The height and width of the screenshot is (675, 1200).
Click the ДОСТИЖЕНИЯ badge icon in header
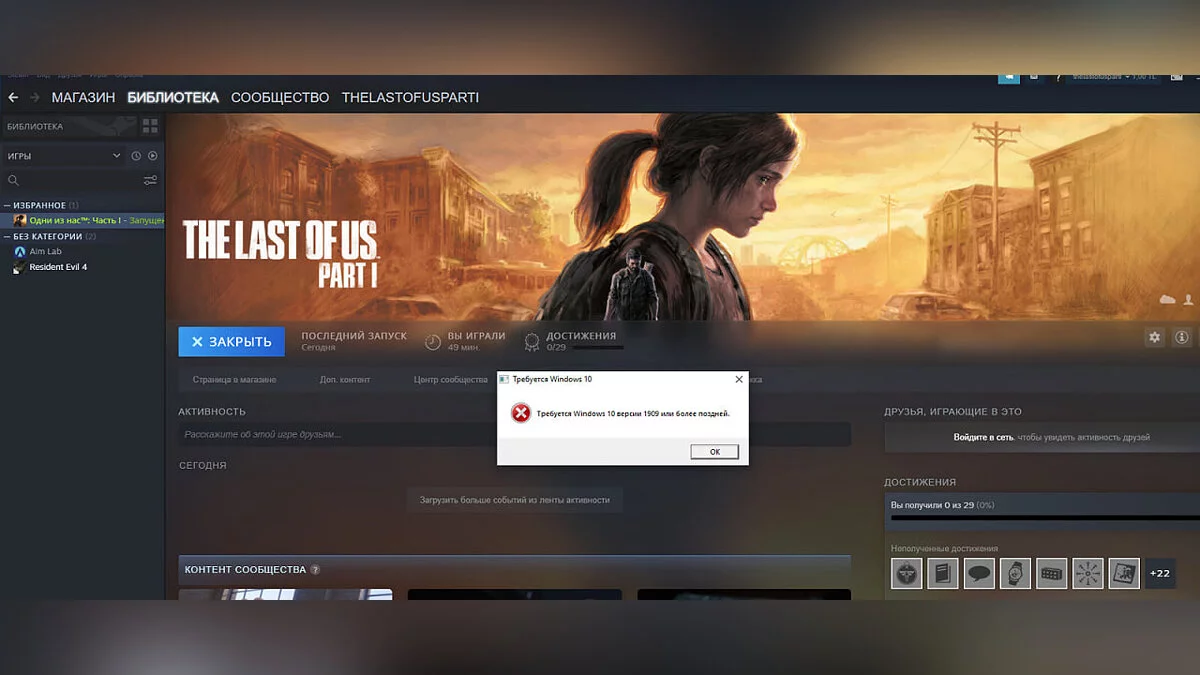coord(532,342)
